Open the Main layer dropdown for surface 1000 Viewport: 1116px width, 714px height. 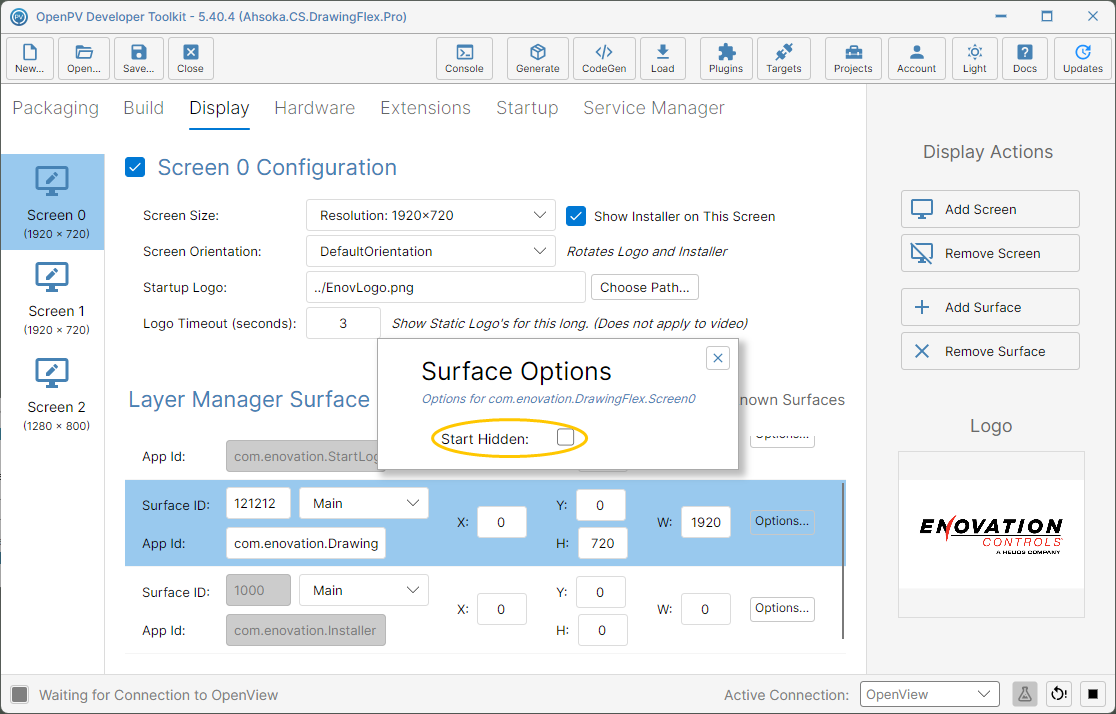pyautogui.click(x=364, y=590)
